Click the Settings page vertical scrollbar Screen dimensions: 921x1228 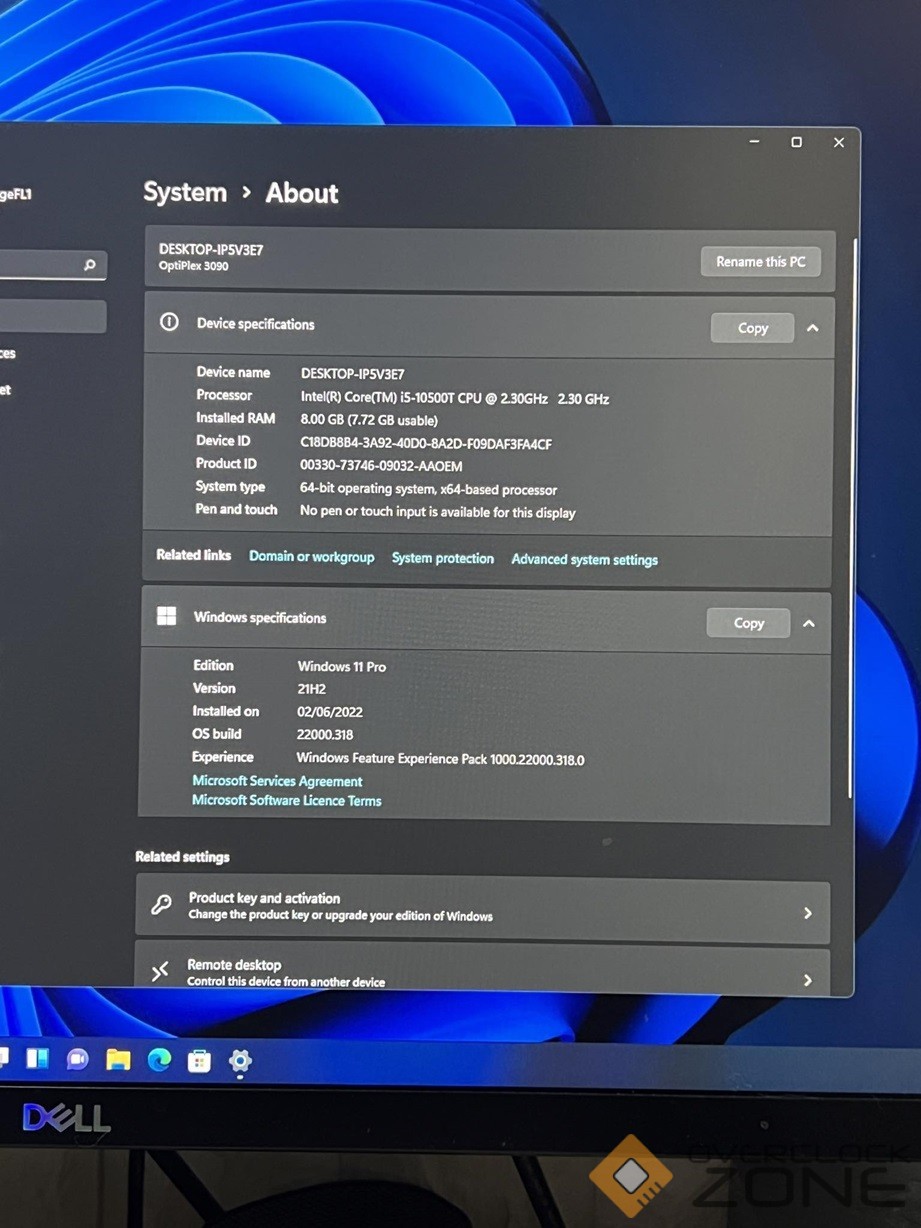point(853,517)
